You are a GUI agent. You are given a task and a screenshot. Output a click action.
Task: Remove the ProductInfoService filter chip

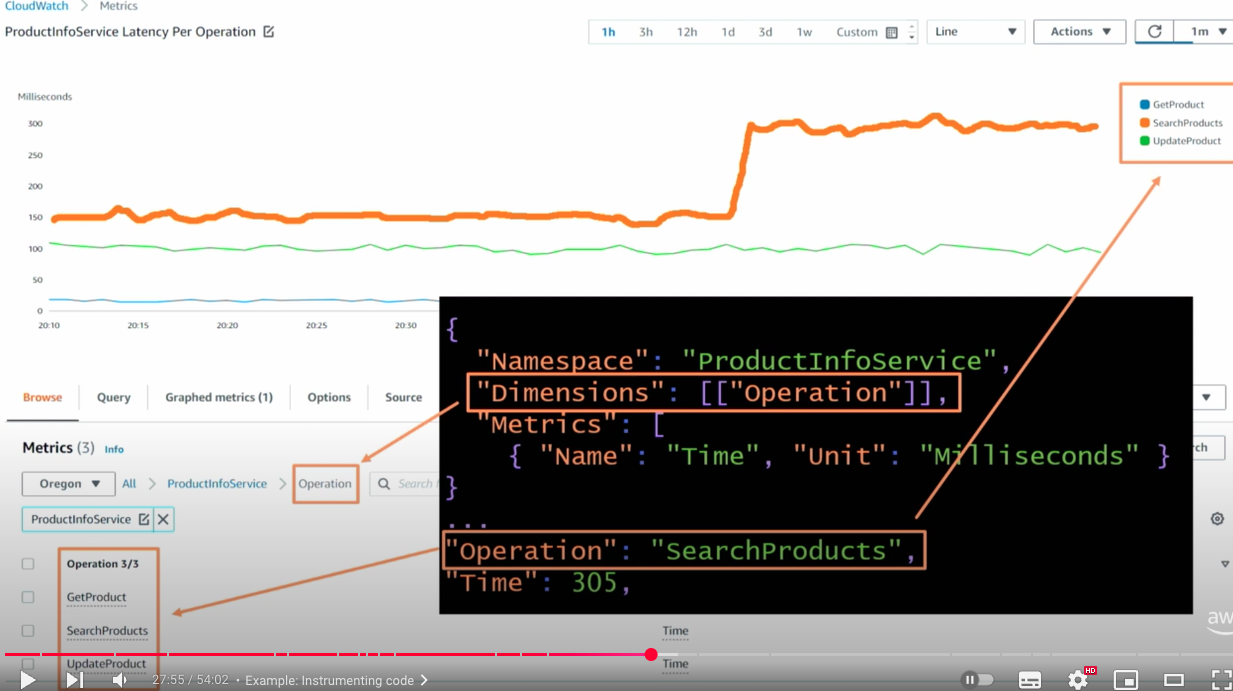click(x=163, y=520)
